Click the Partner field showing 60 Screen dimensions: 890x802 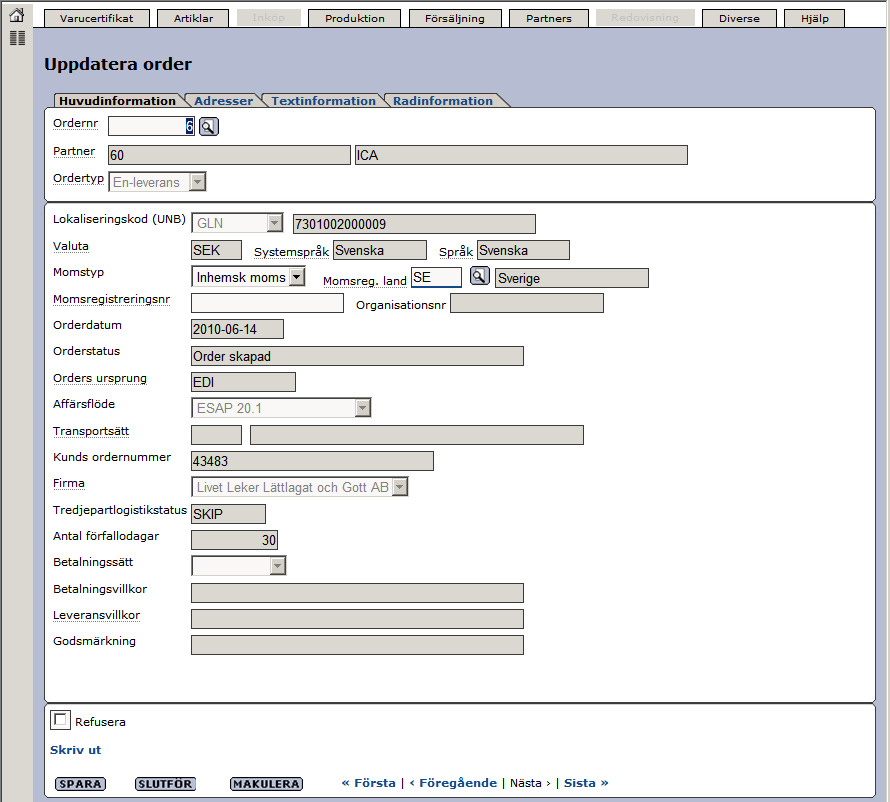229,155
